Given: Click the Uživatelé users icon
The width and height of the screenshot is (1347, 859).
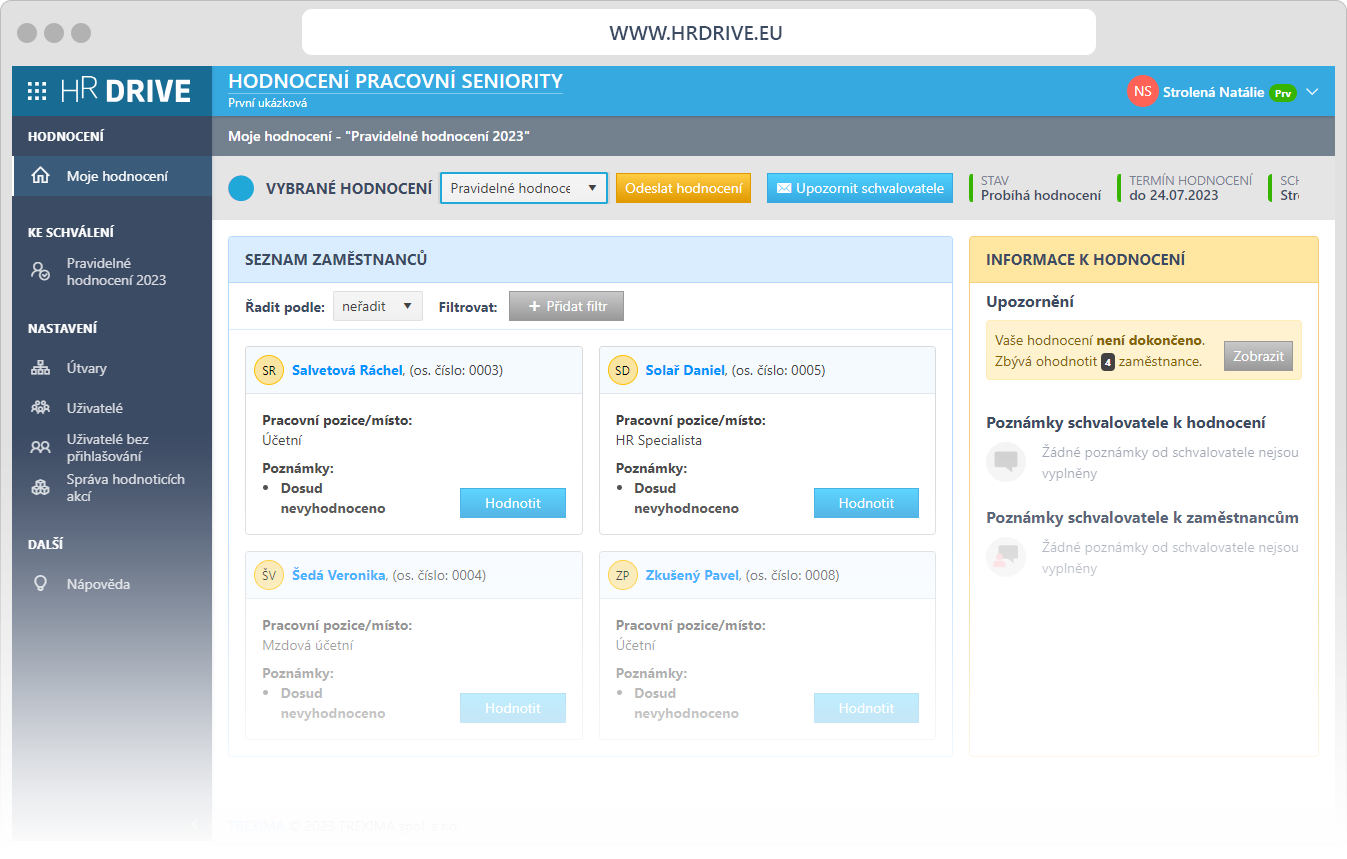Looking at the screenshot, I should coord(40,407).
